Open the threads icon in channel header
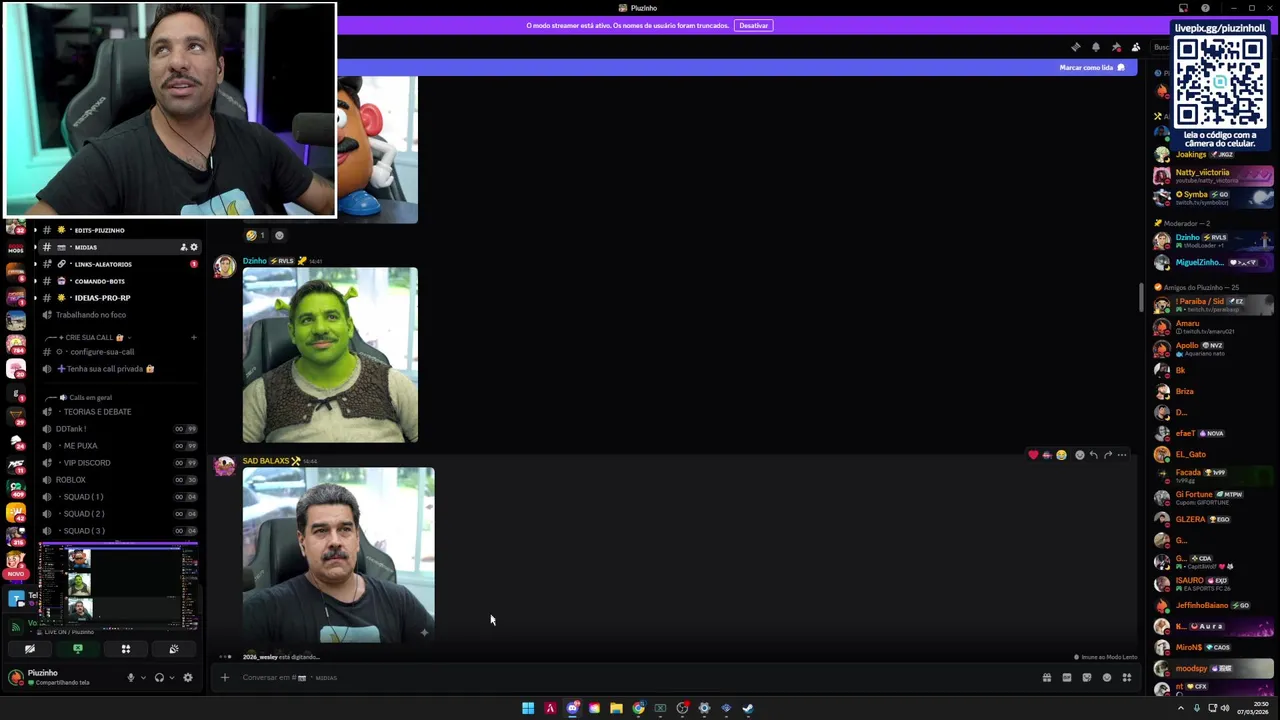1280x720 pixels. (1075, 47)
